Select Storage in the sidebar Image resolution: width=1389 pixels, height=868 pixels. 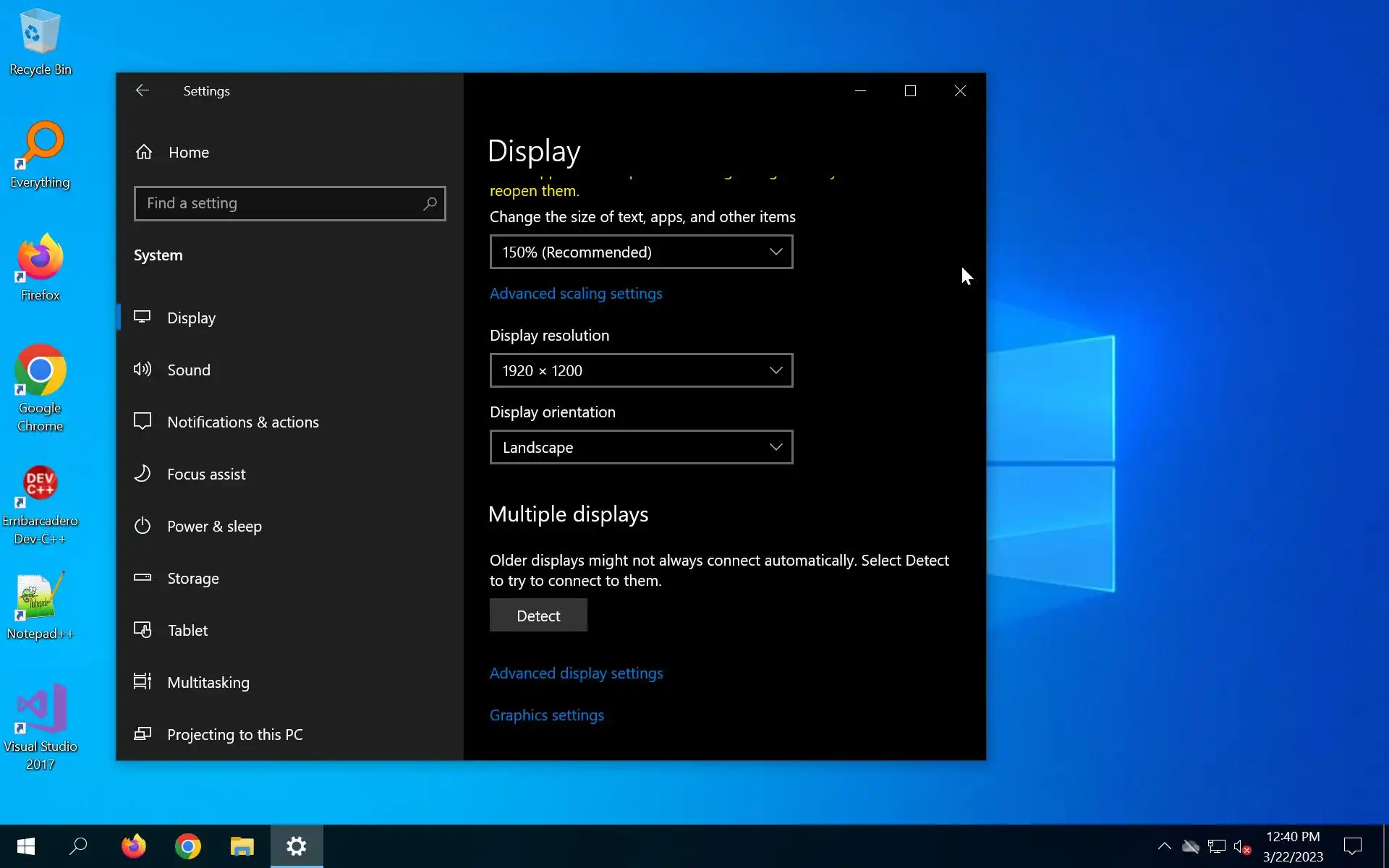(x=192, y=579)
